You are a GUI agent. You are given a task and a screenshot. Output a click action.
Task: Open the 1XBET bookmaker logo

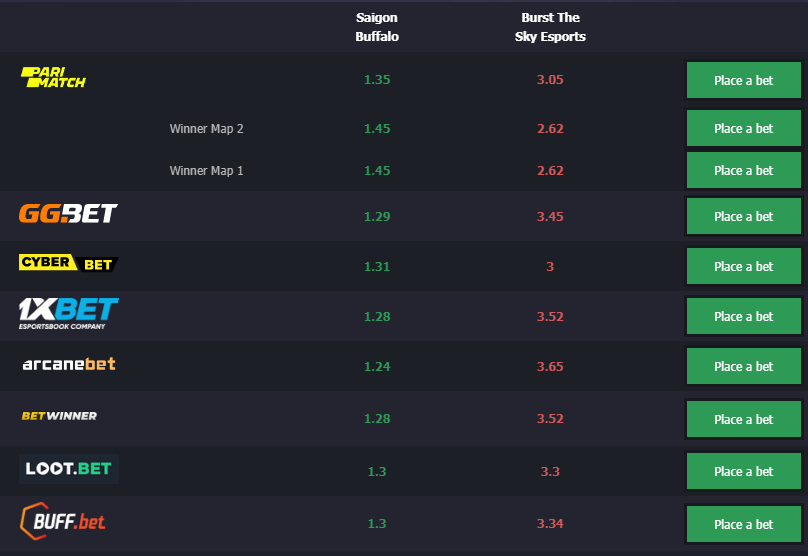[69, 313]
